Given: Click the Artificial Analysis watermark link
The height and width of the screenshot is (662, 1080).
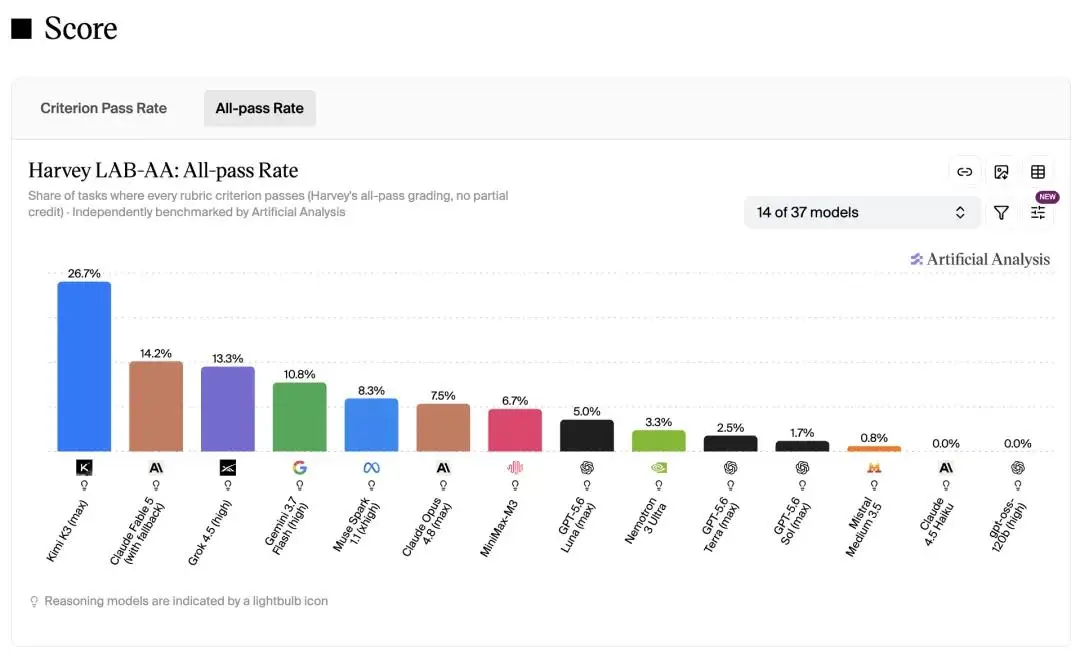Looking at the screenshot, I should click(x=980, y=260).
